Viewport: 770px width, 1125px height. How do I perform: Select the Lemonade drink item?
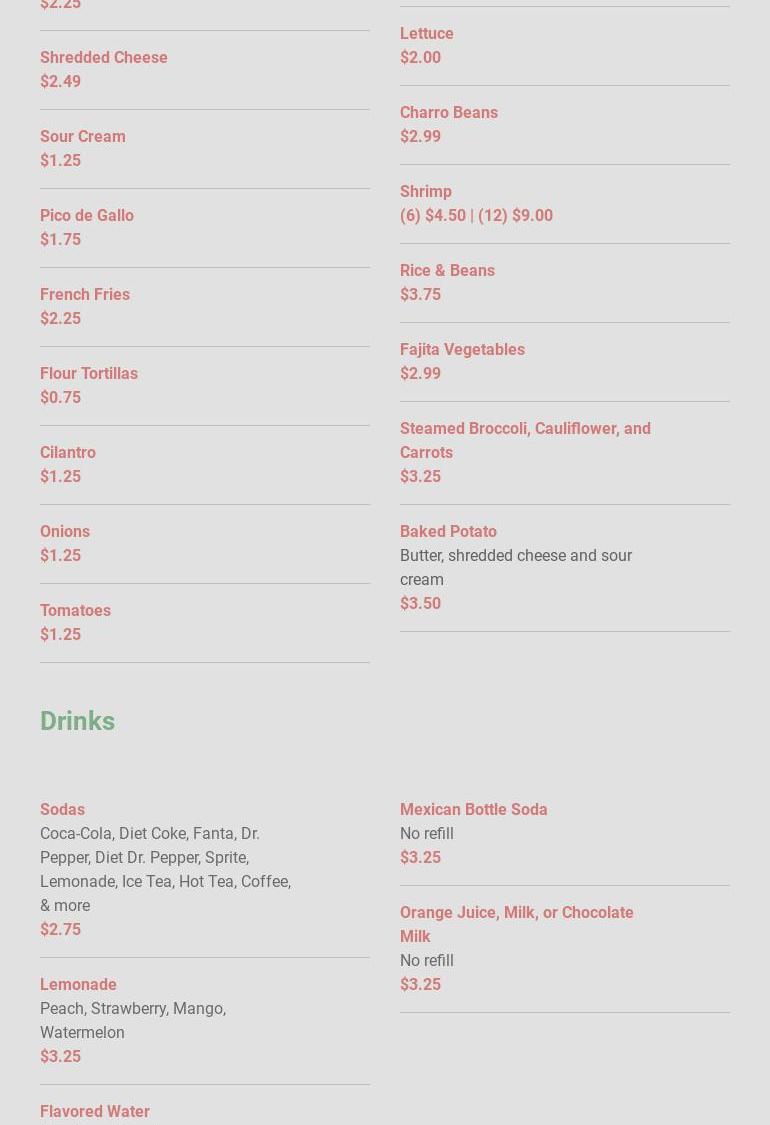tap(78, 985)
